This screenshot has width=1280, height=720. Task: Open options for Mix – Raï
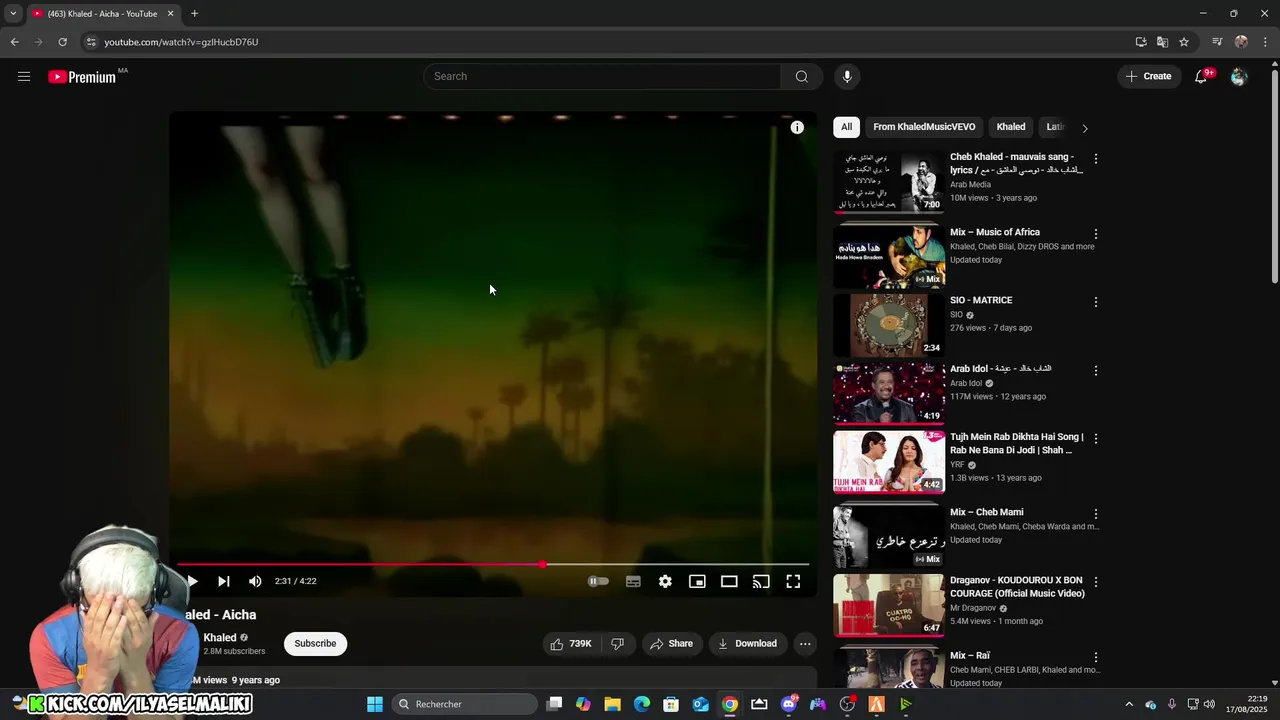pos(1096,658)
